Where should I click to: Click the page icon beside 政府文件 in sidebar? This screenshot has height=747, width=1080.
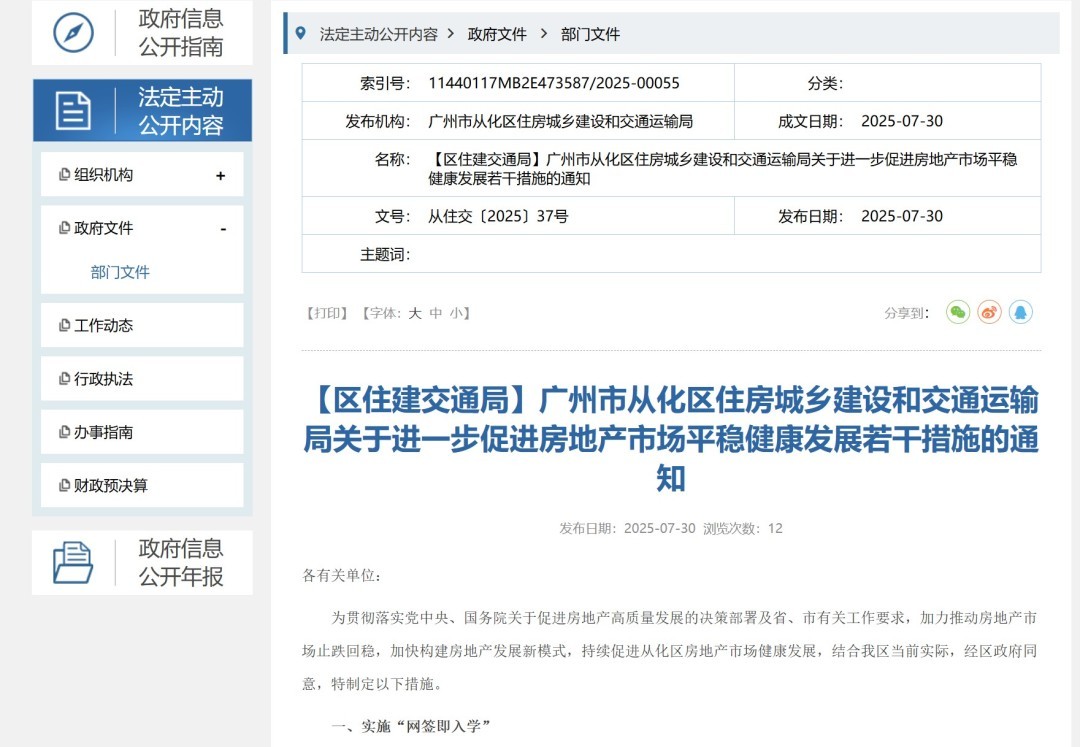pyautogui.click(x=64, y=228)
